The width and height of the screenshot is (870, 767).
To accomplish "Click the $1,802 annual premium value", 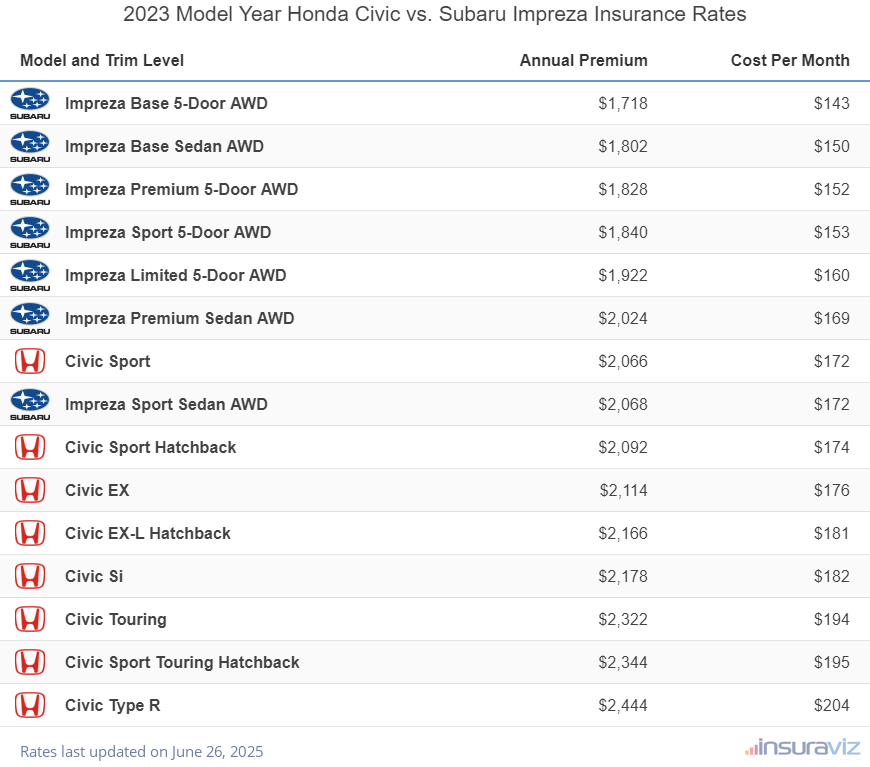I will click(x=623, y=147).
